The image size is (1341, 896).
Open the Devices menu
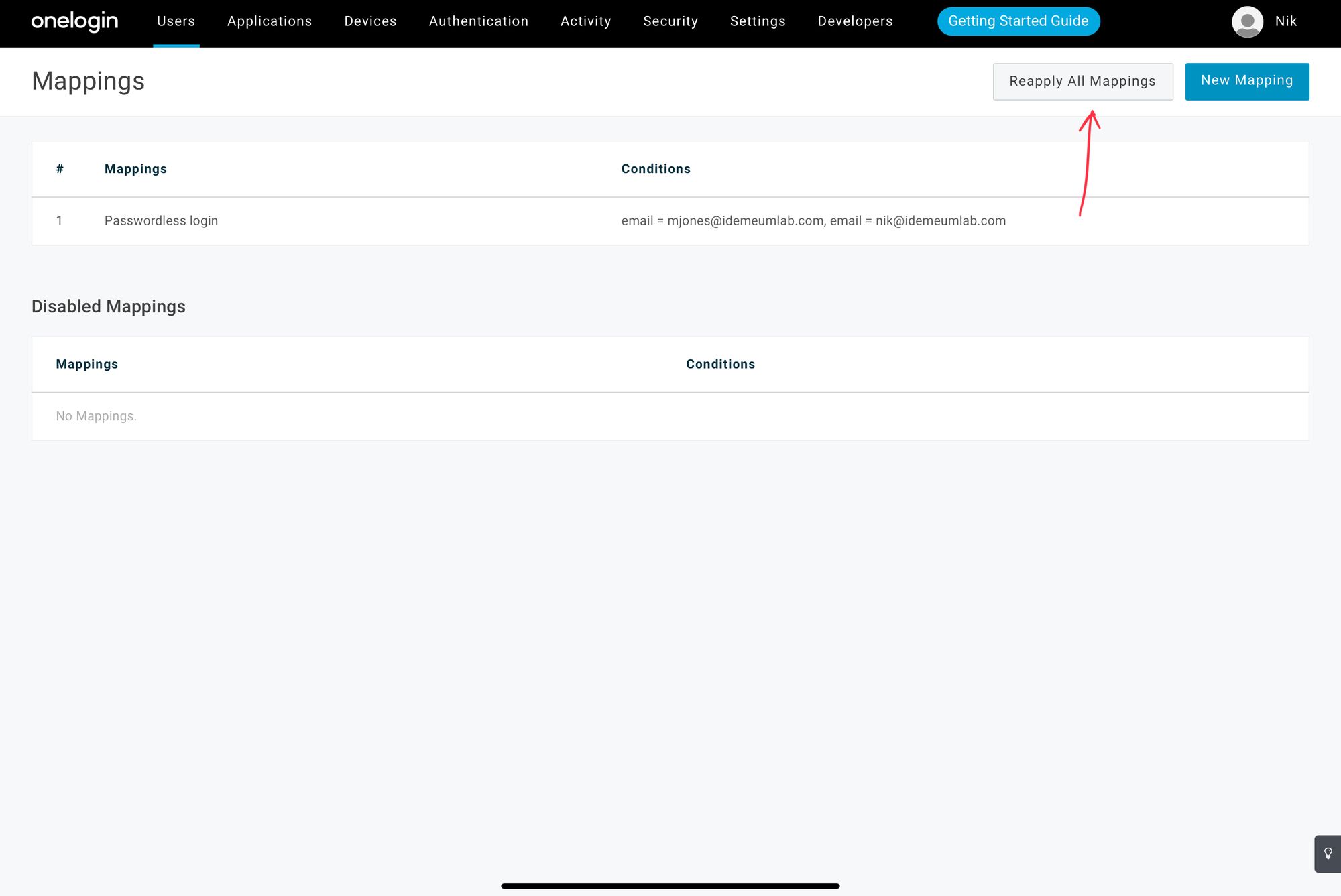coord(370,21)
